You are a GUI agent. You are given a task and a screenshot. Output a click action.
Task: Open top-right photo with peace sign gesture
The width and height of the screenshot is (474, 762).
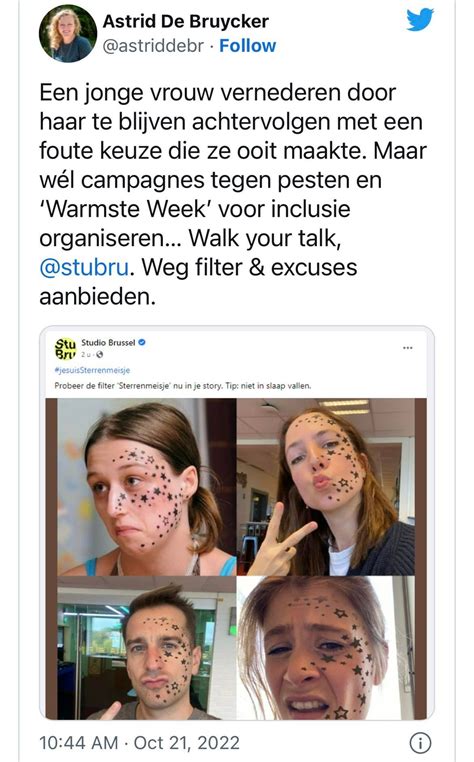[x=326, y=487]
